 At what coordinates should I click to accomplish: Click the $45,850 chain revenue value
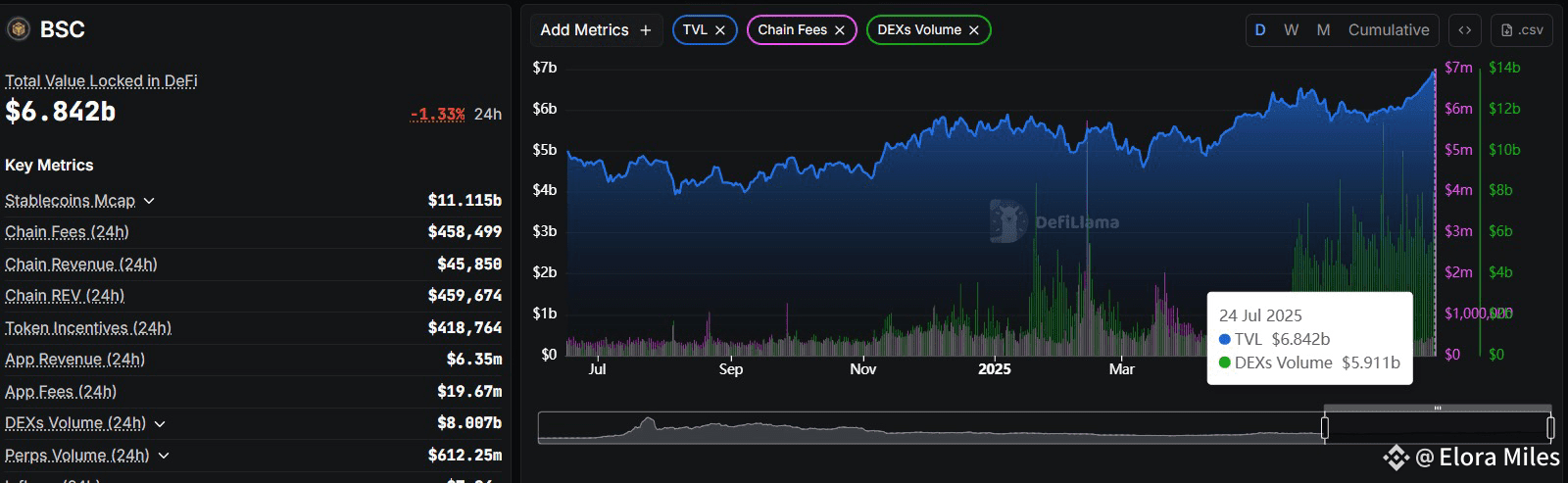(469, 265)
